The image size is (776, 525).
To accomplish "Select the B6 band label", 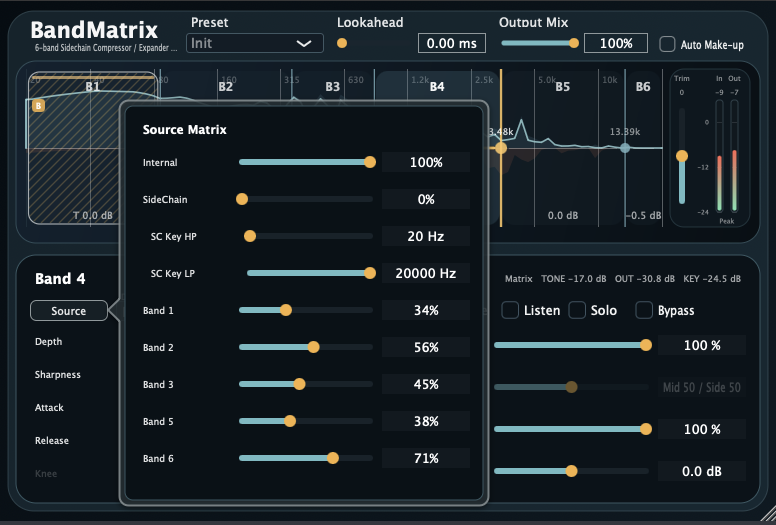I will click(x=643, y=87).
